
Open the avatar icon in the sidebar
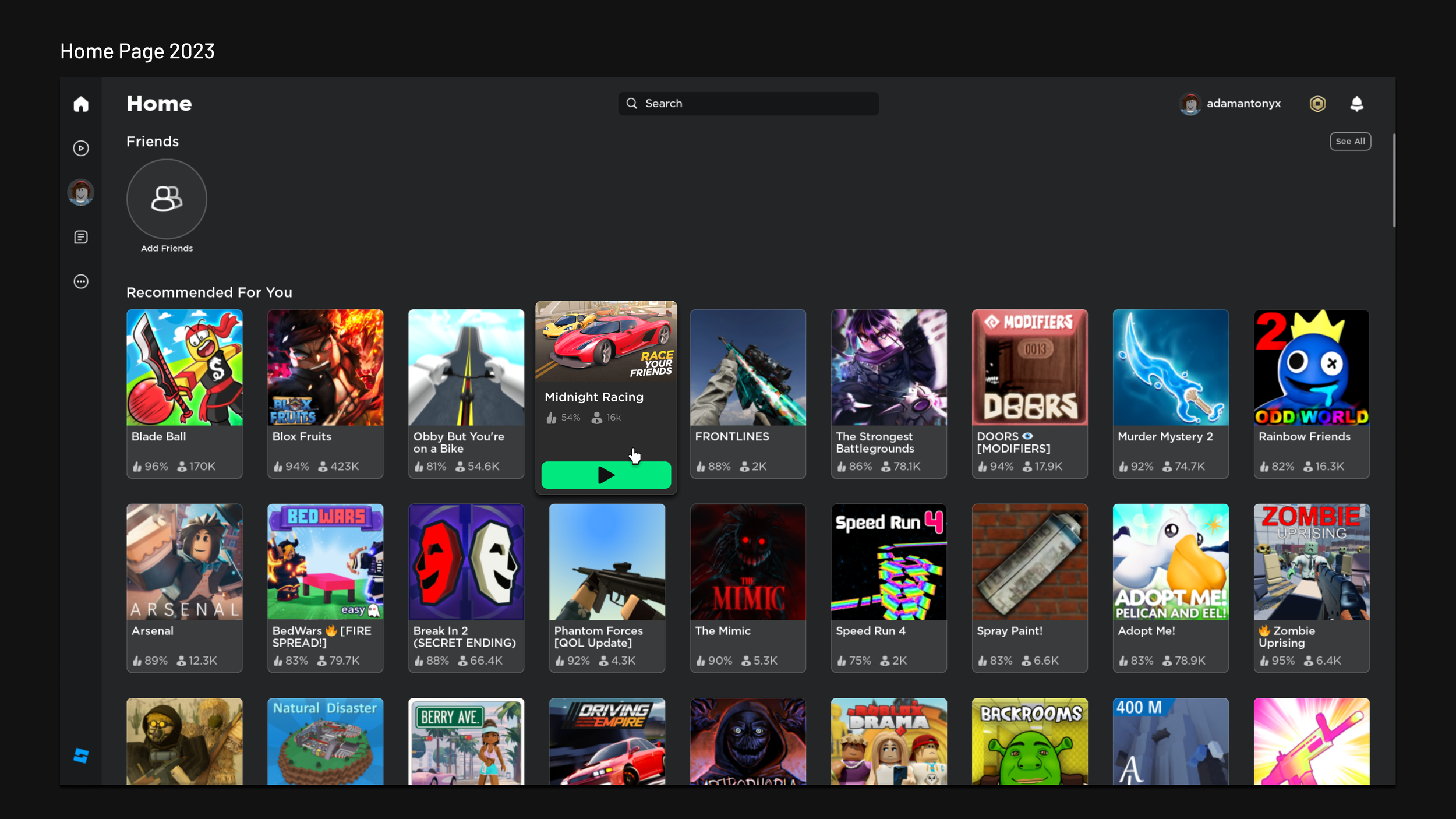click(81, 192)
